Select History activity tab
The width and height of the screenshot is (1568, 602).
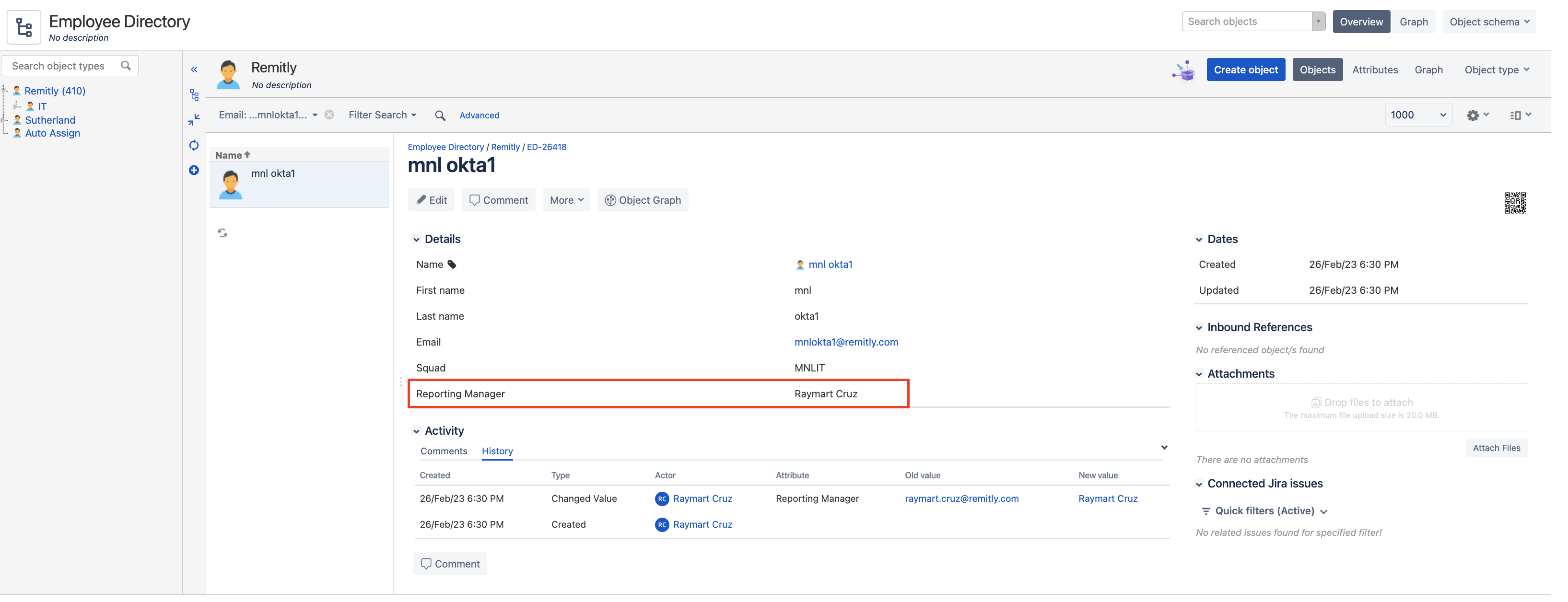click(497, 451)
